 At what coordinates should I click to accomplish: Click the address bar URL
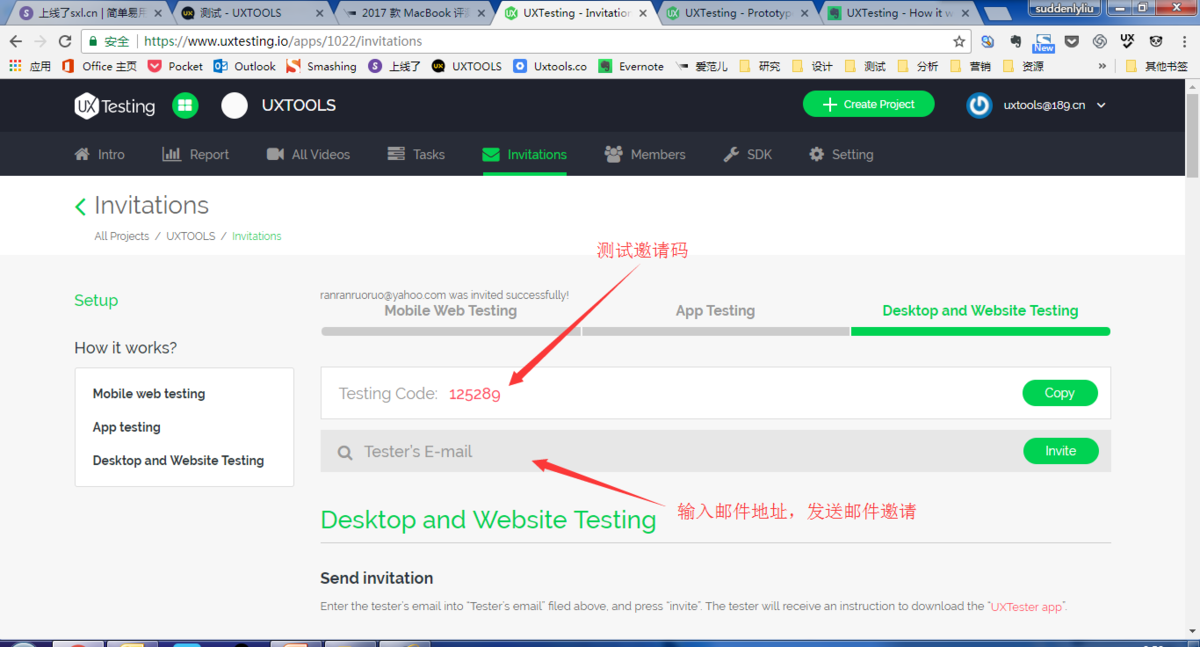click(283, 41)
